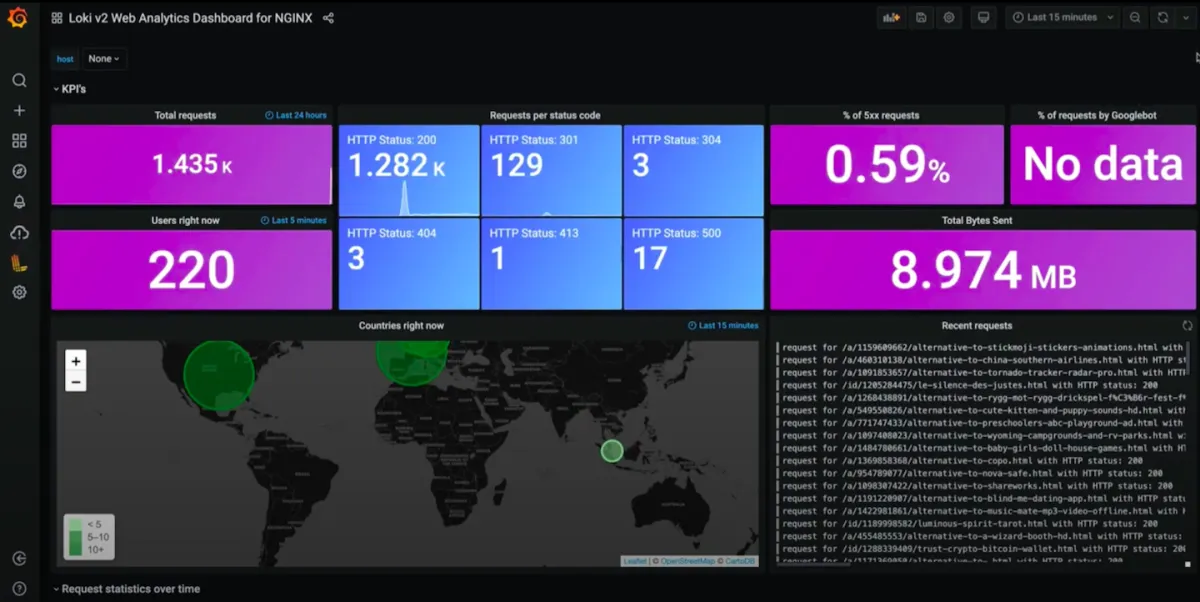Open the cloud warning icon in sidebar
Screen dimensions: 1200x602
click(x=19, y=232)
